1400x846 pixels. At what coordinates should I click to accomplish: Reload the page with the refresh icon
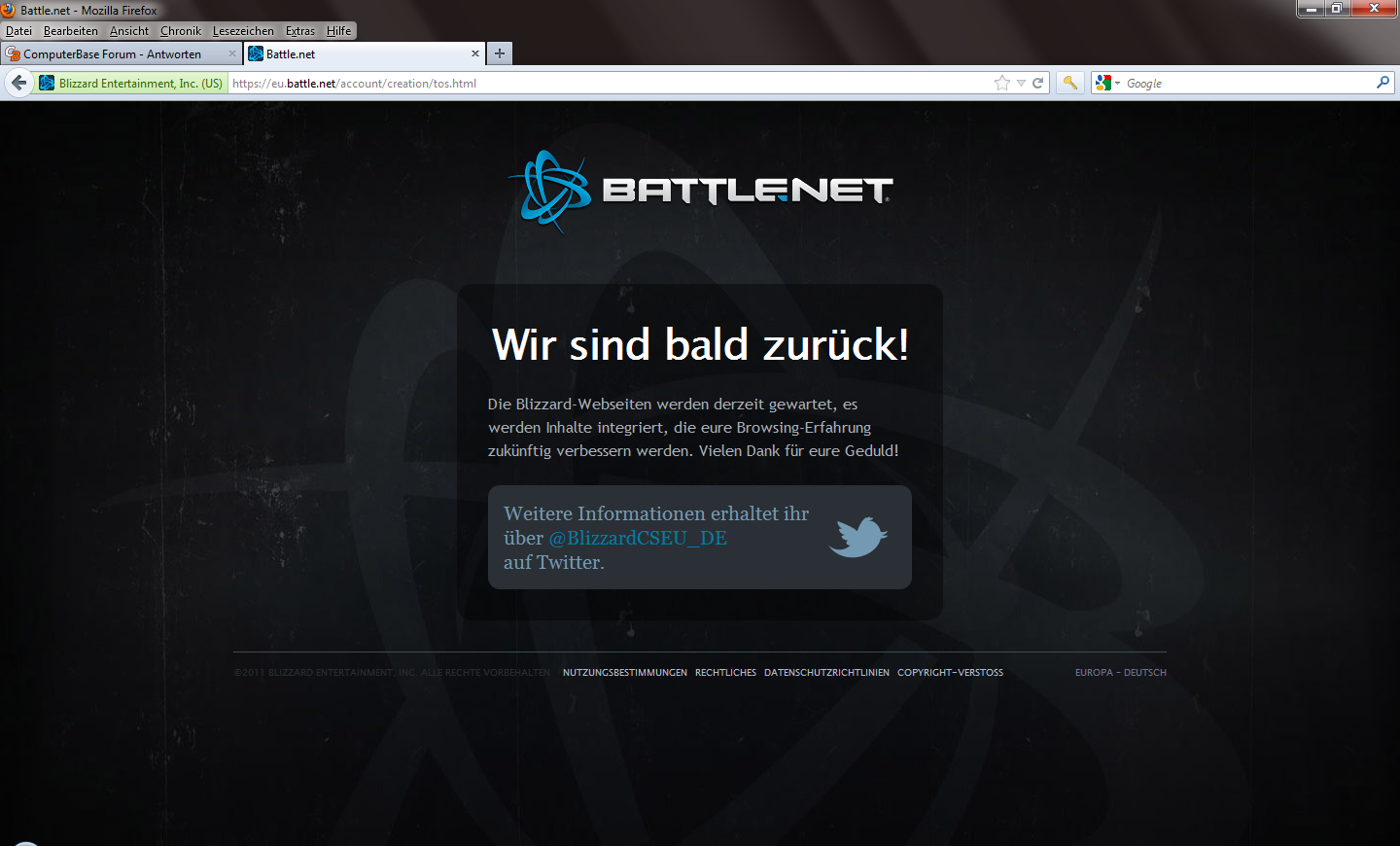pyautogui.click(x=1037, y=83)
